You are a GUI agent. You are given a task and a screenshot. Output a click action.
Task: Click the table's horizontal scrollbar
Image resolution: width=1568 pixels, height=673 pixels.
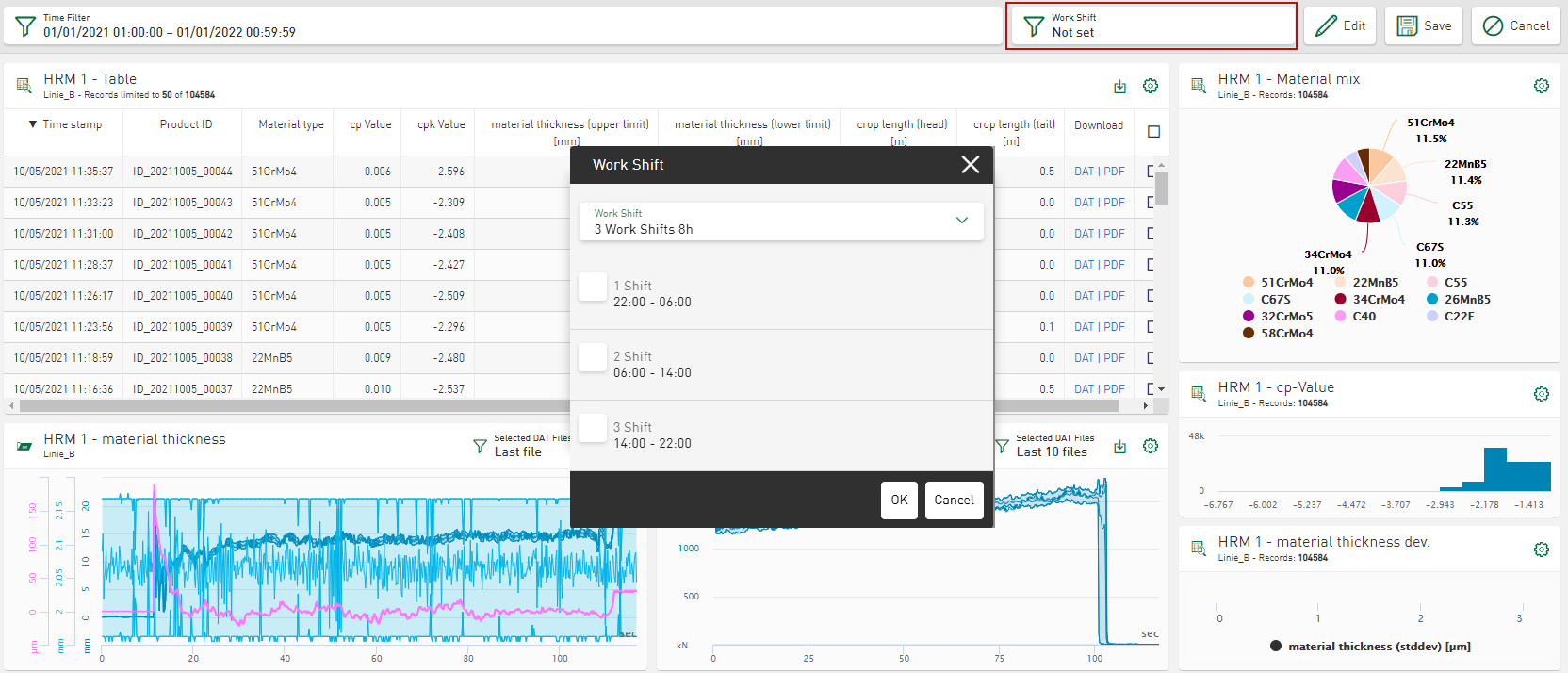[565, 406]
